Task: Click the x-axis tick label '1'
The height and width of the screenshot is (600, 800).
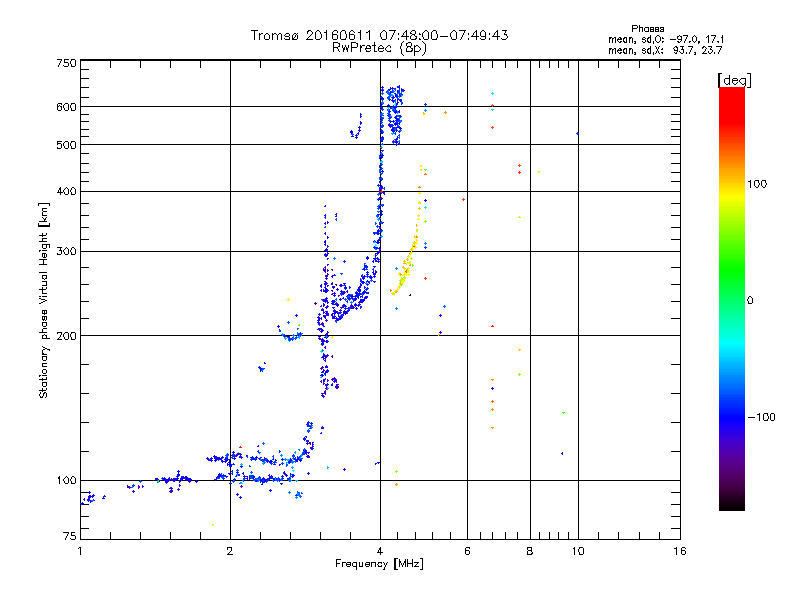Action: [80, 551]
